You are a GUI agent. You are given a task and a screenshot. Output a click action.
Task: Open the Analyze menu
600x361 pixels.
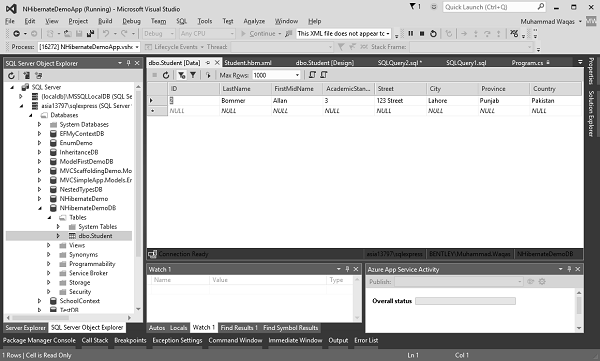point(254,21)
